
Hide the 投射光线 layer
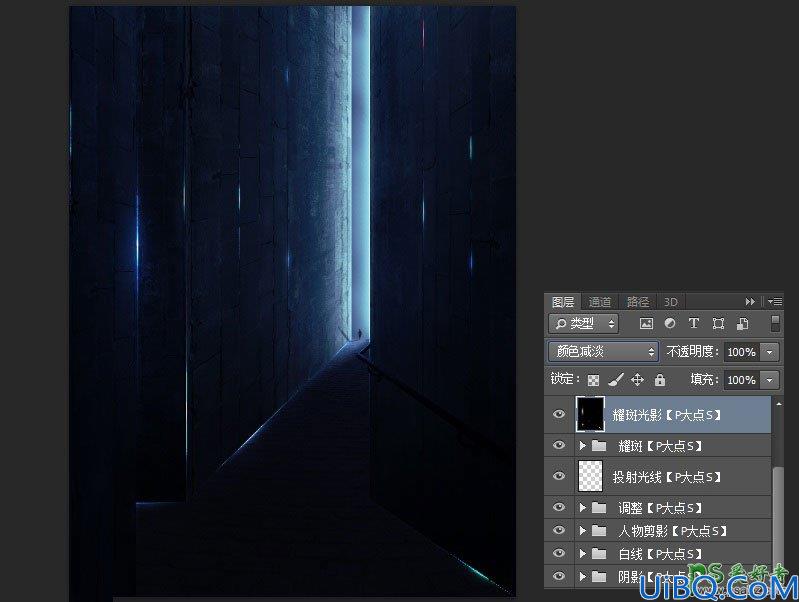[x=559, y=476]
